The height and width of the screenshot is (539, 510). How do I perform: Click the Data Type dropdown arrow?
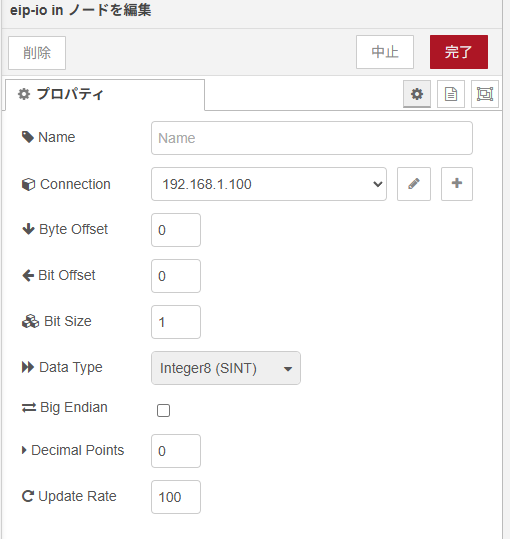[x=288, y=369]
